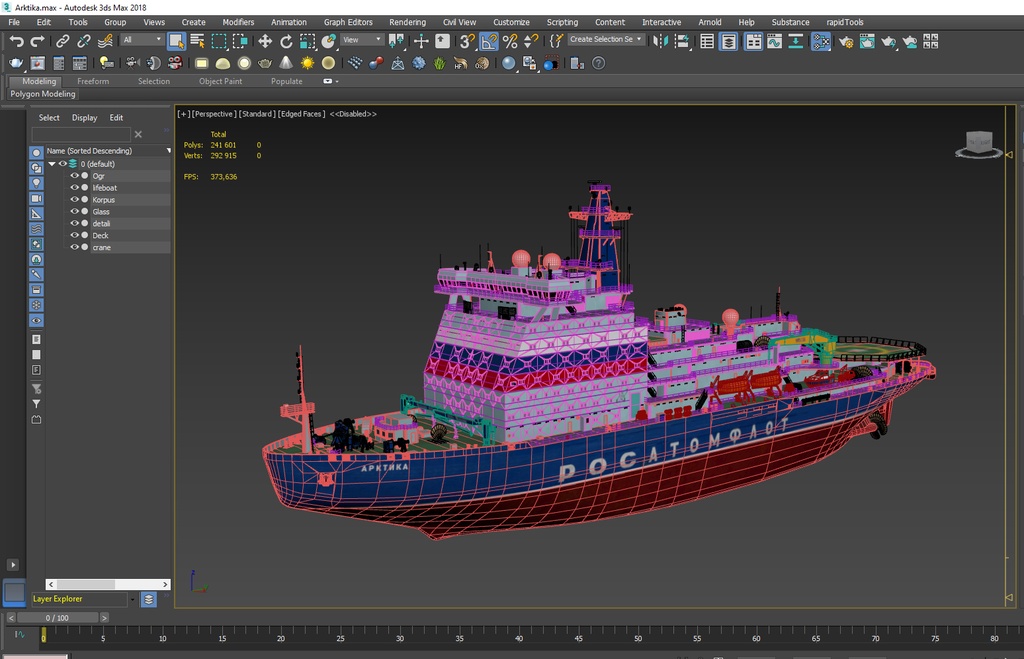Click the Select and Link chain icon
The height and width of the screenshot is (659, 1024).
pyautogui.click(x=62, y=41)
